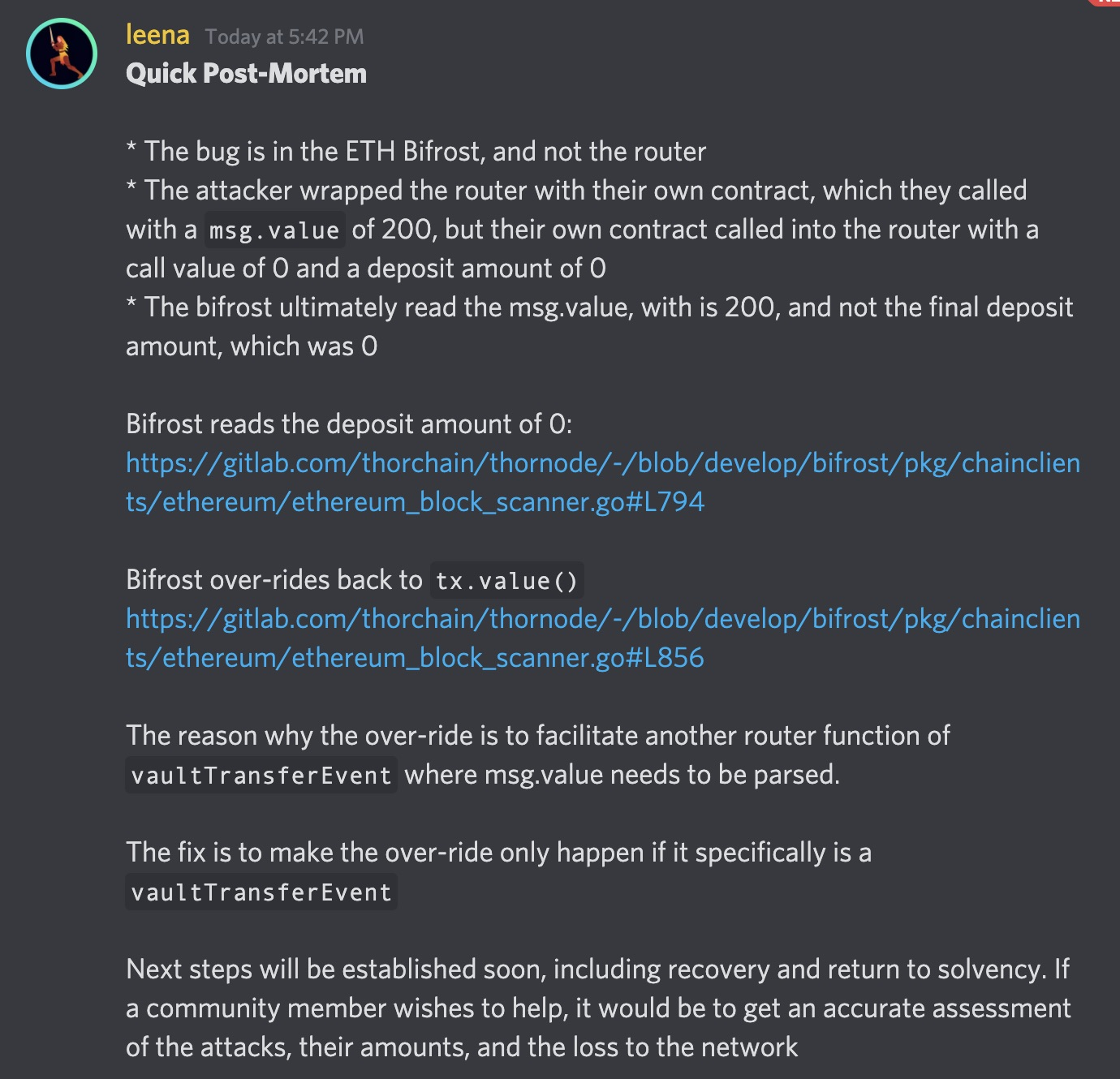Click the Today at 5:42 PM timestamp
The width and height of the screenshot is (1120, 1079).
(x=284, y=37)
